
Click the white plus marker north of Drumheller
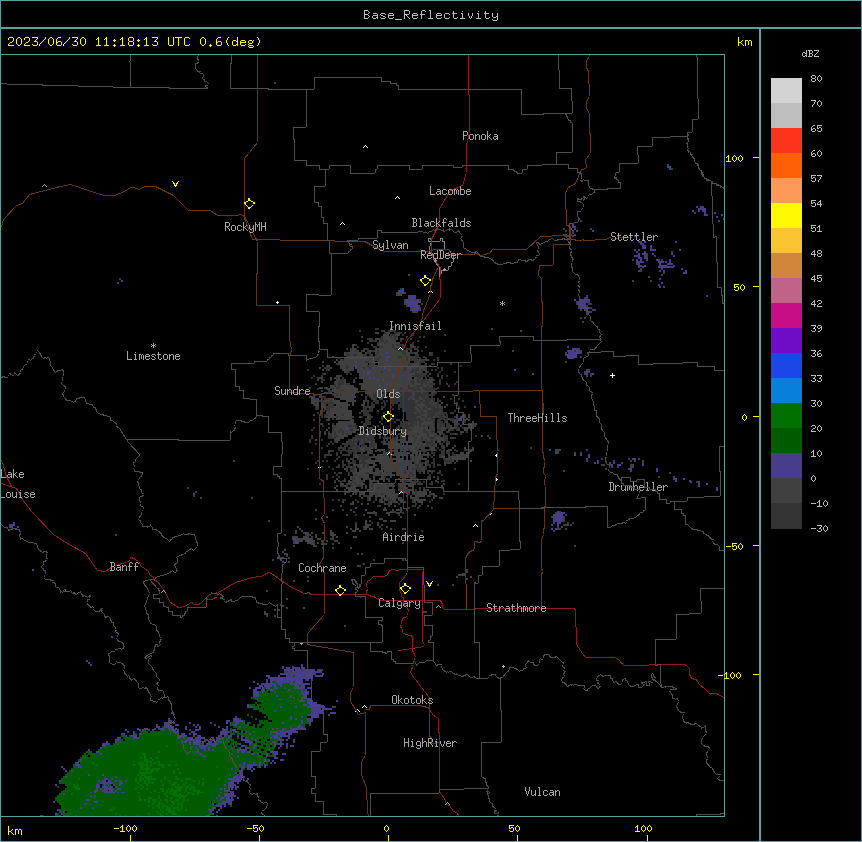tap(612, 375)
